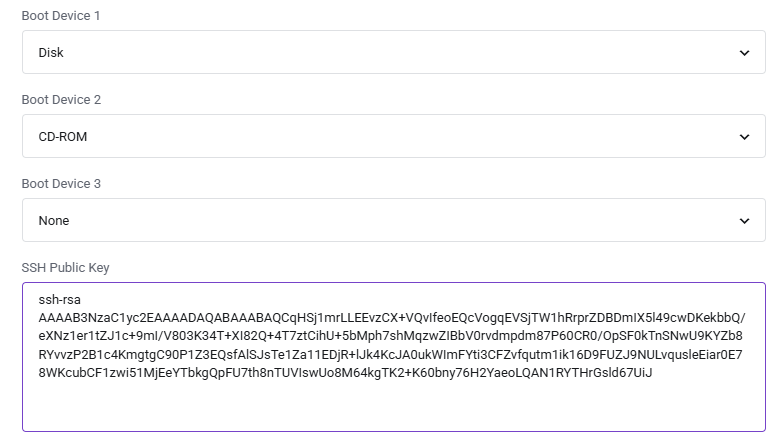The height and width of the screenshot is (442, 781).
Task: Click the Boot Device 1 label
Action: pyautogui.click(x=61, y=16)
